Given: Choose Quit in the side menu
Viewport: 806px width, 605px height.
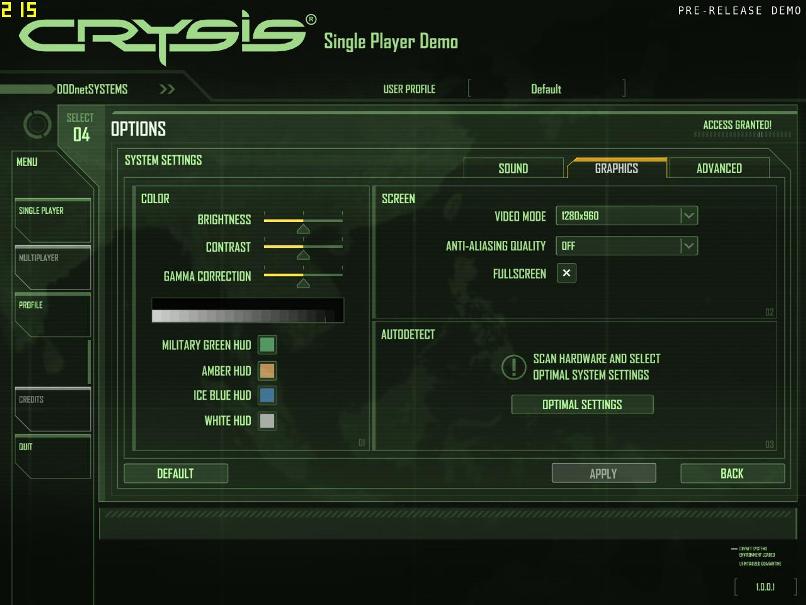Looking at the screenshot, I should pos(53,456).
